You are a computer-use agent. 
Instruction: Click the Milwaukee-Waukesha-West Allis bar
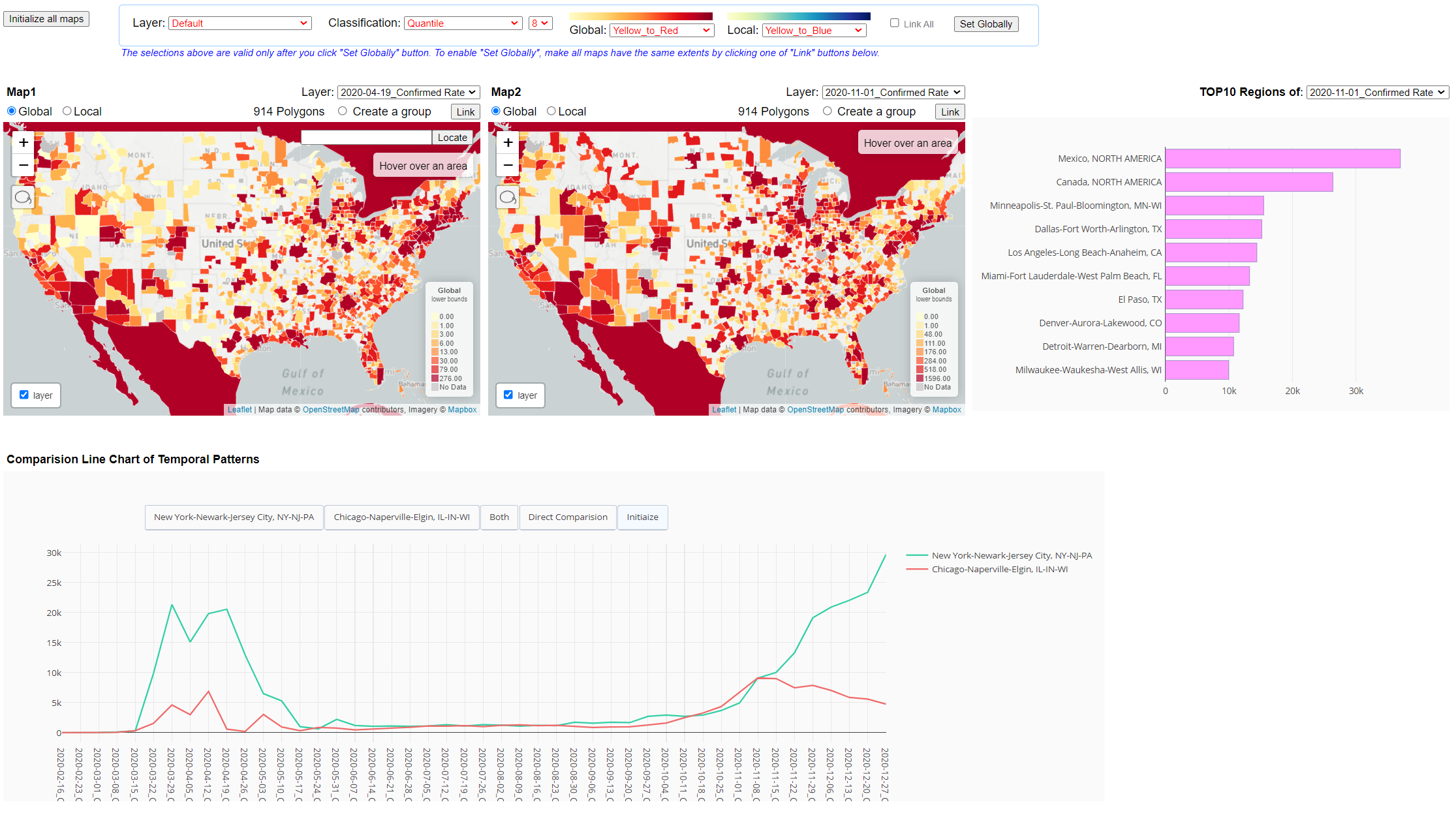1197,370
